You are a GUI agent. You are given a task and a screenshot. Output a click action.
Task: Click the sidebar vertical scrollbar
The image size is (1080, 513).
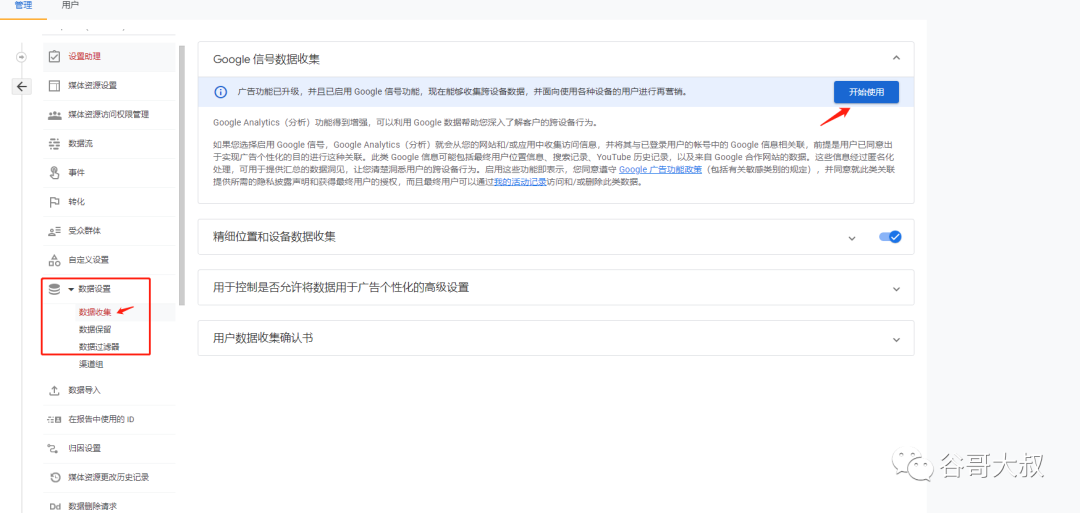point(182,176)
